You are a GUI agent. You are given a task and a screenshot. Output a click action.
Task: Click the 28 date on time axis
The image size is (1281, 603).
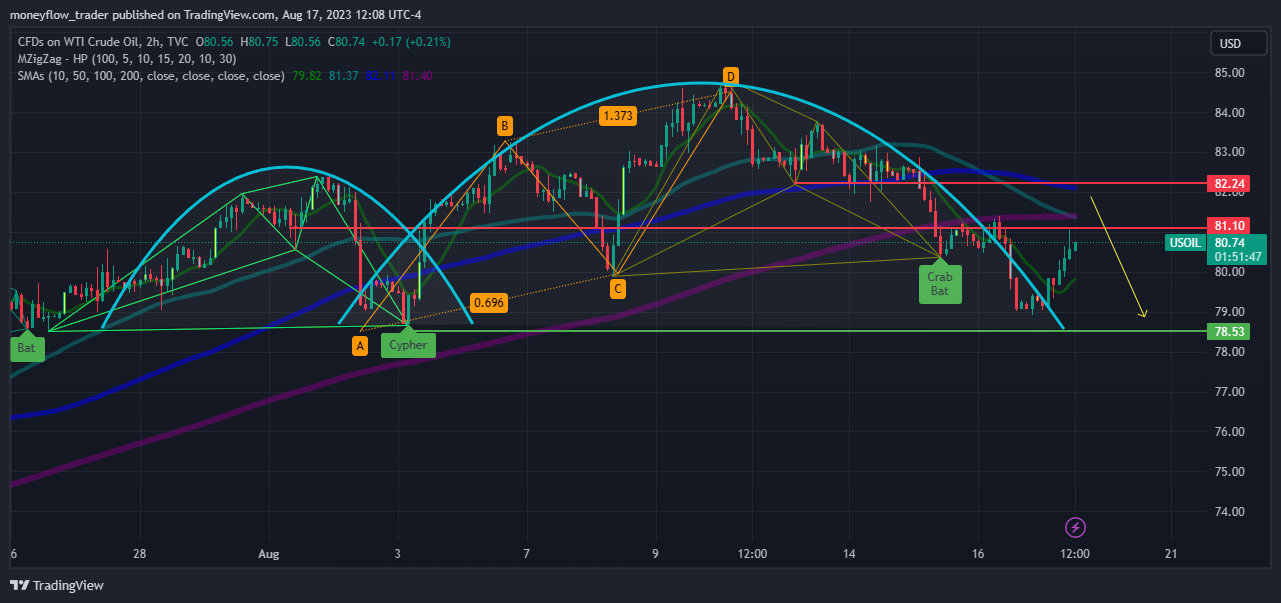pyautogui.click(x=140, y=554)
